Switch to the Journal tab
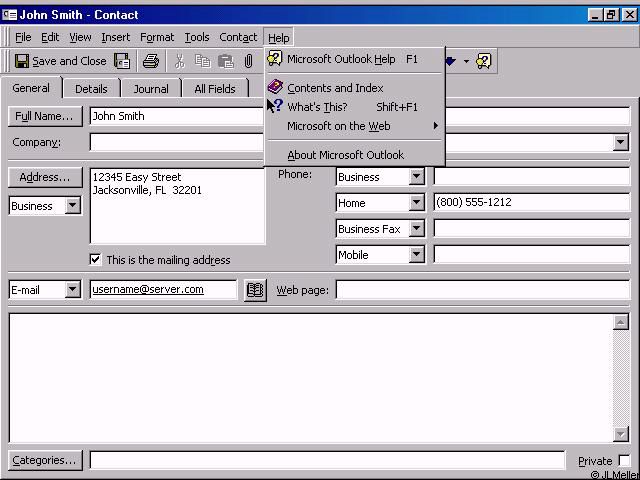This screenshot has width=640, height=480. pyautogui.click(x=151, y=89)
